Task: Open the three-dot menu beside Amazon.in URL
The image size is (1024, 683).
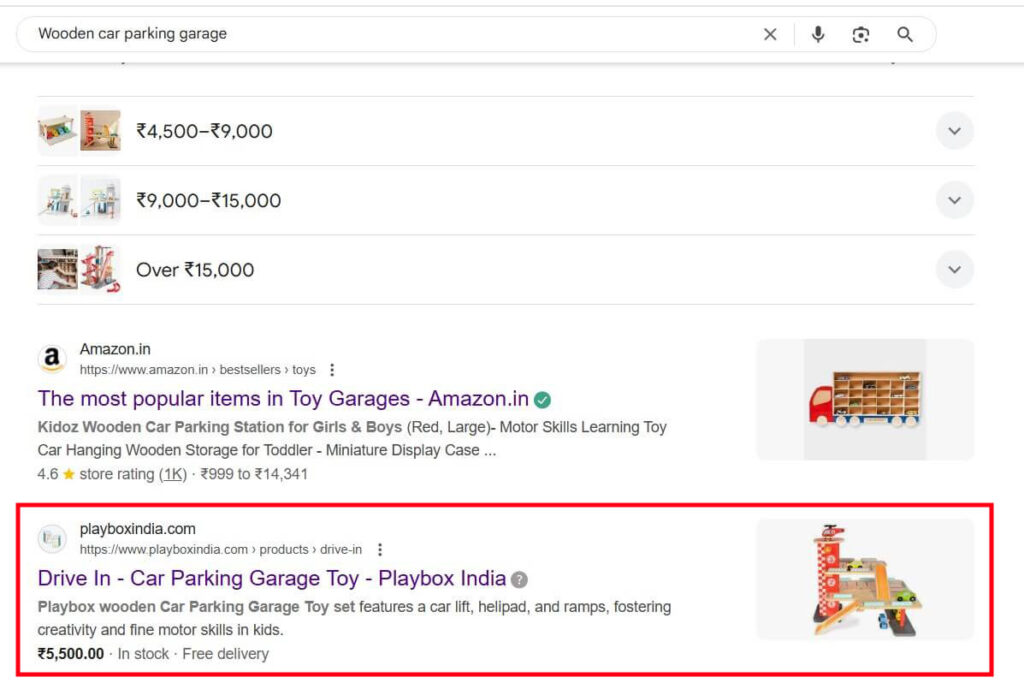Action: pos(332,370)
